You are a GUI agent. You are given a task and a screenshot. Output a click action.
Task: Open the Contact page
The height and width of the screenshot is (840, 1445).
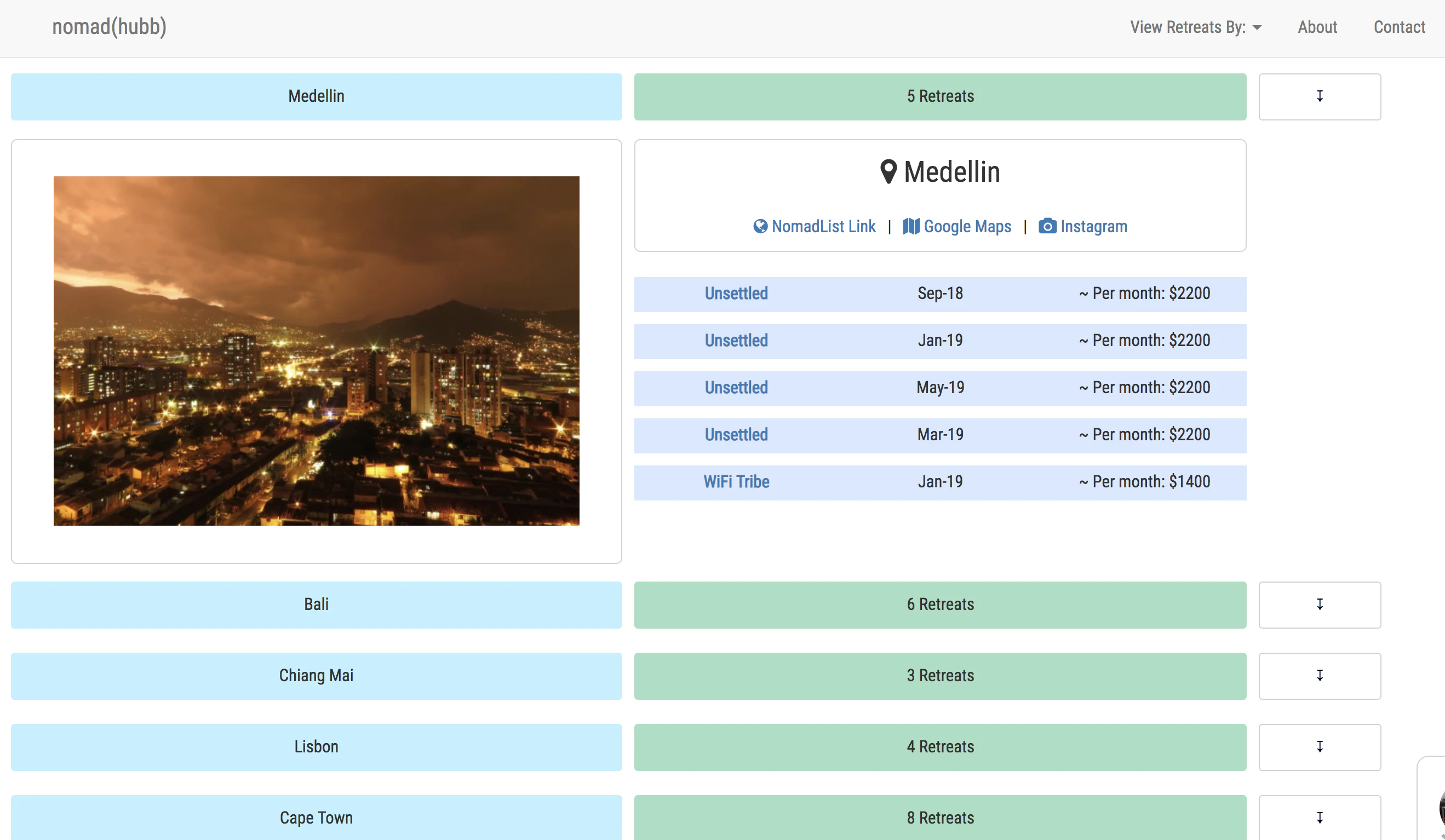coord(1398,27)
